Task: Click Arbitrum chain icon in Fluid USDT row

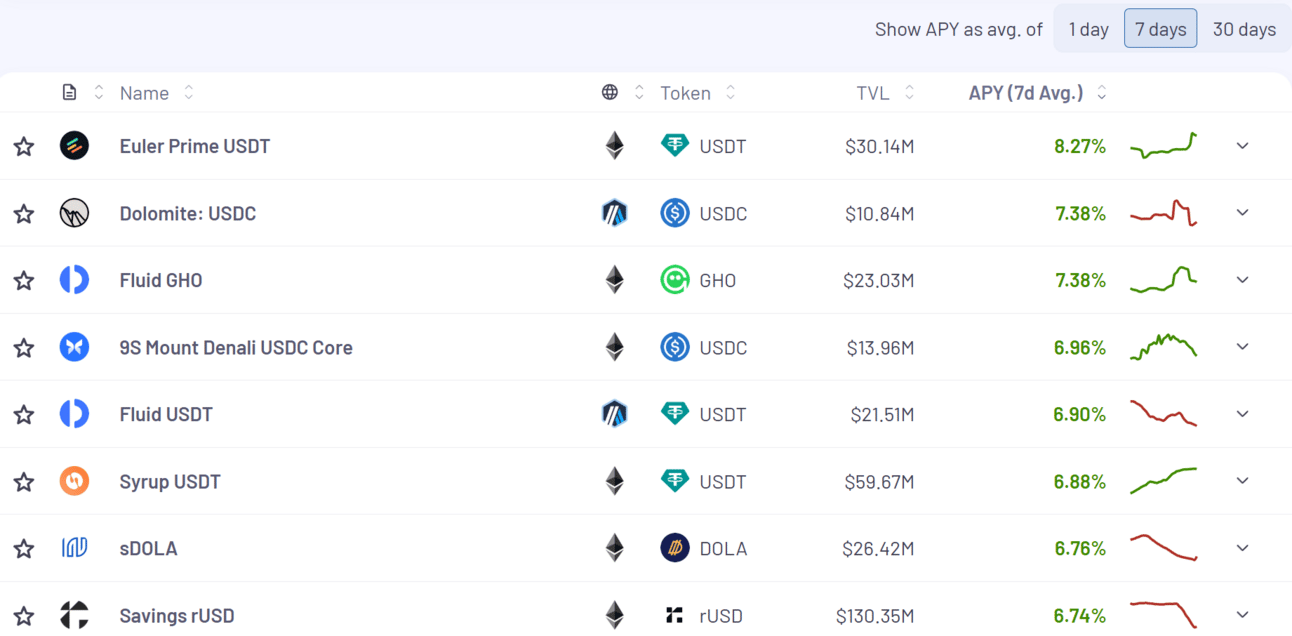Action: click(614, 414)
